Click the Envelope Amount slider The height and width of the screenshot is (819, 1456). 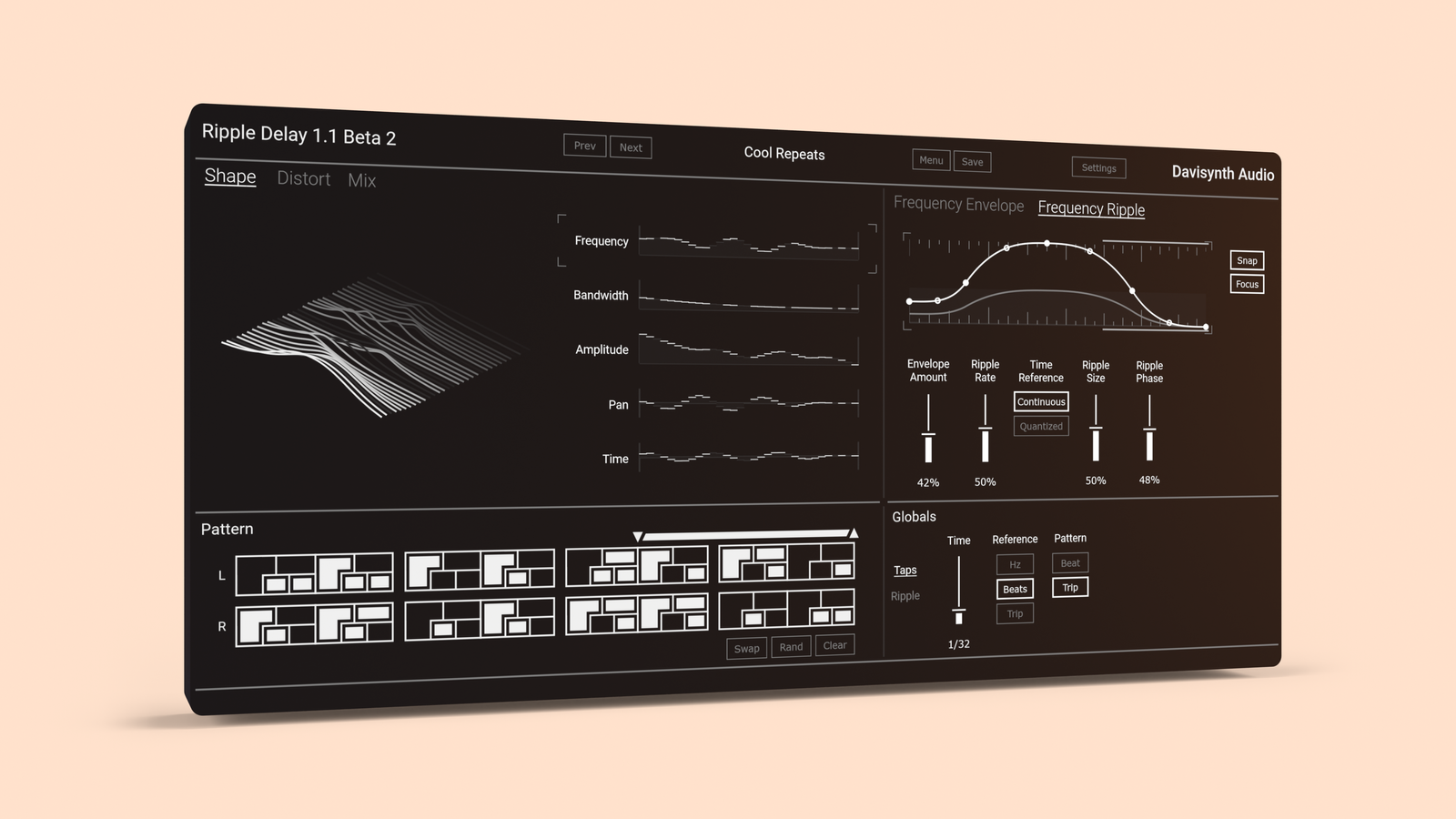coord(928,430)
